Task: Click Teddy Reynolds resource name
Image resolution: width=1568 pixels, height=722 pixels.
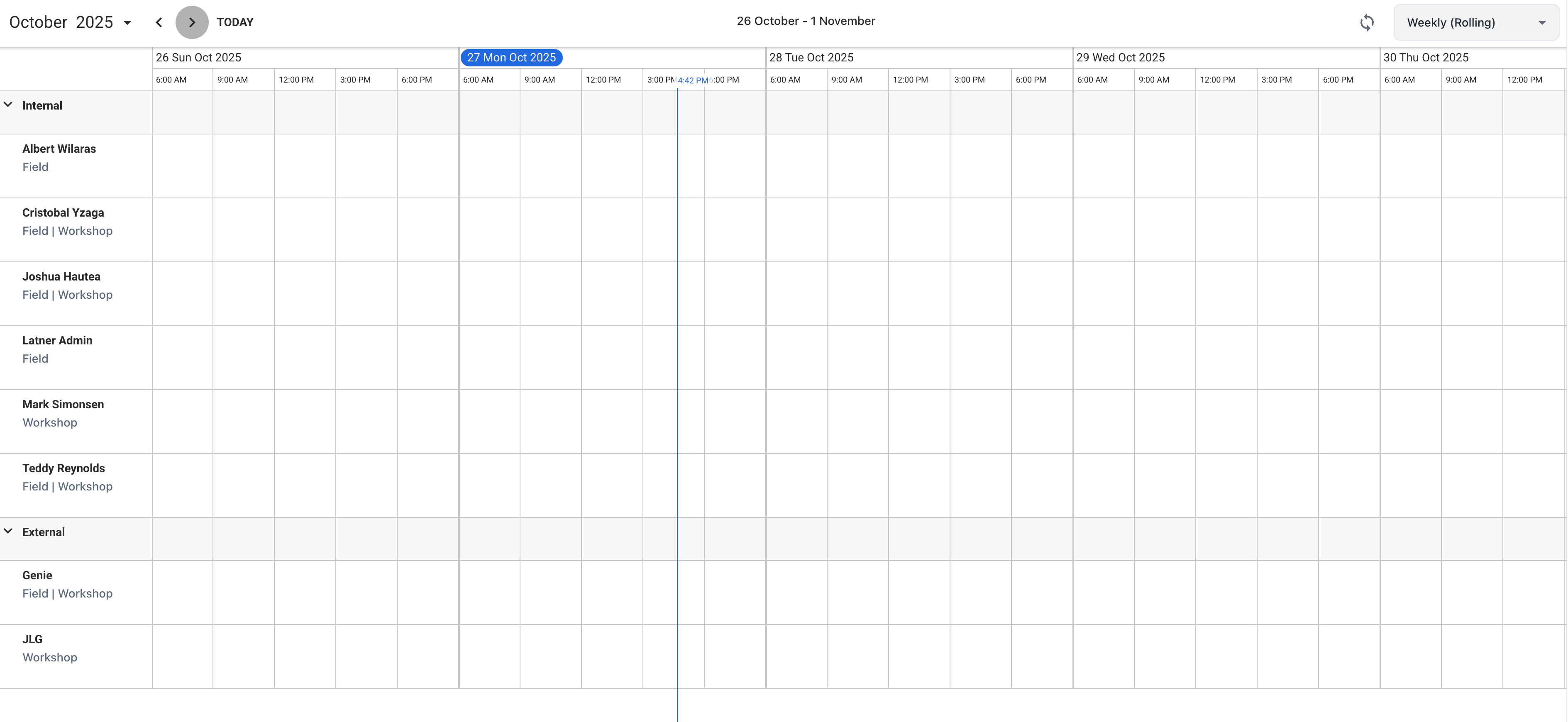Action: (x=64, y=468)
